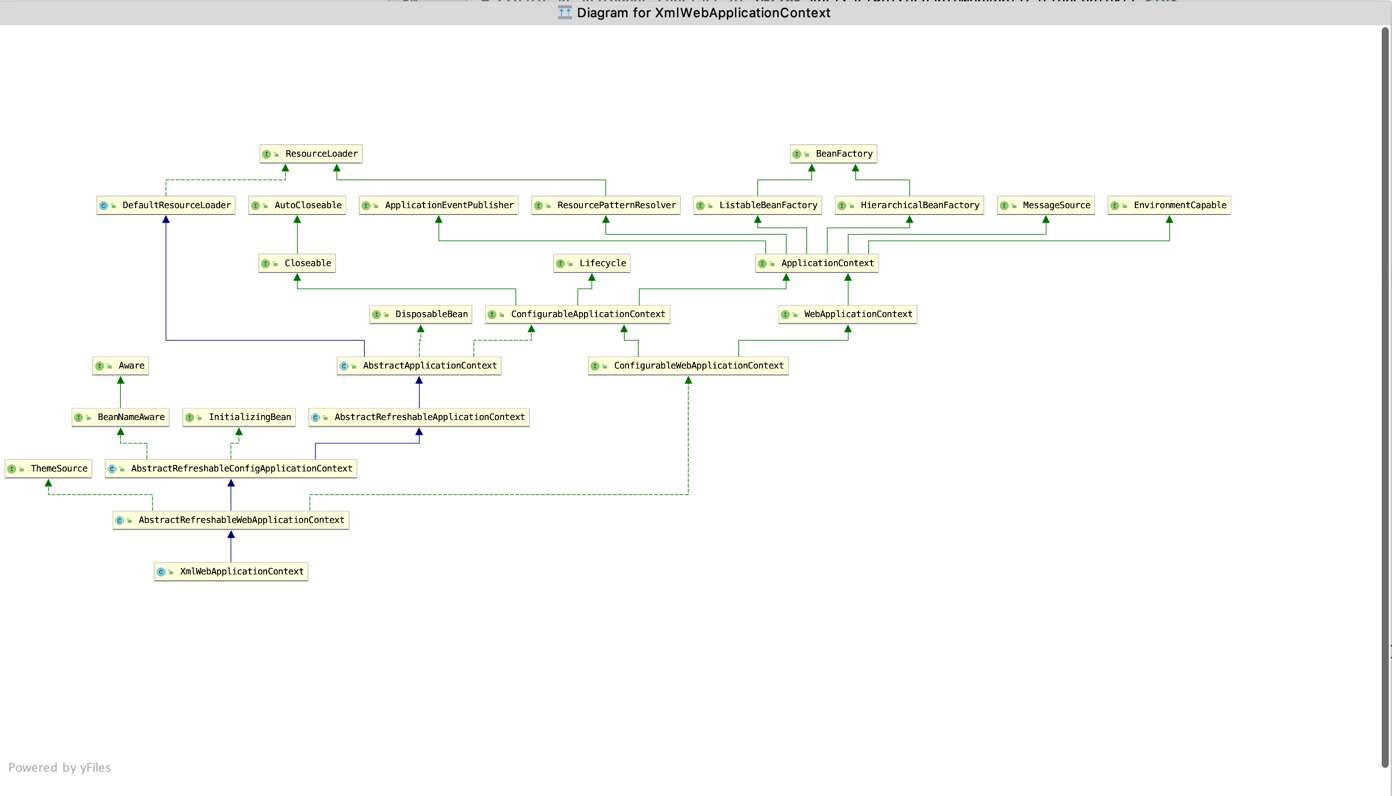Click the interface icon on ThemeSource
The width and height of the screenshot is (1392, 796).
(x=12, y=469)
